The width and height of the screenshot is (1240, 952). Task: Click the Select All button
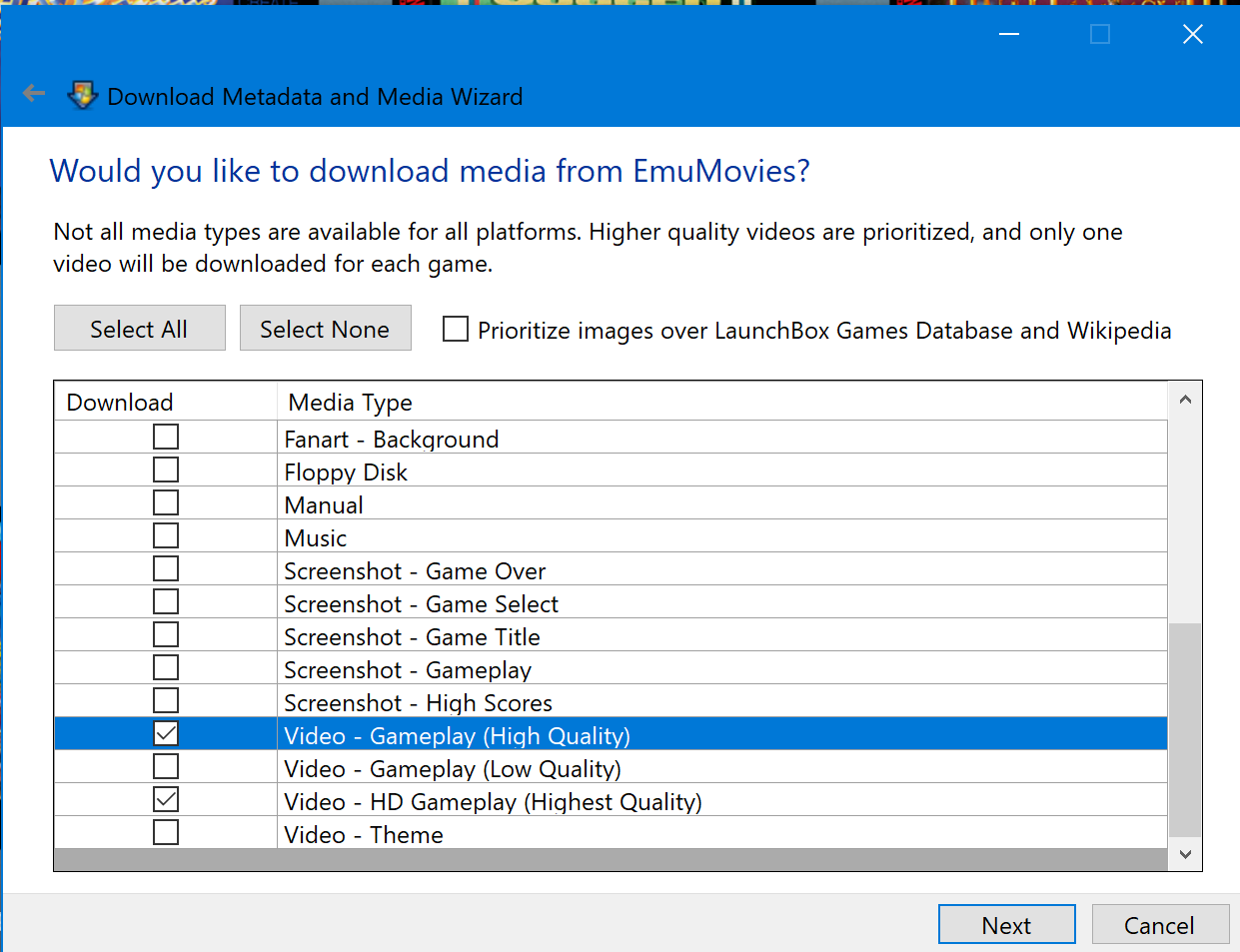[x=140, y=329]
